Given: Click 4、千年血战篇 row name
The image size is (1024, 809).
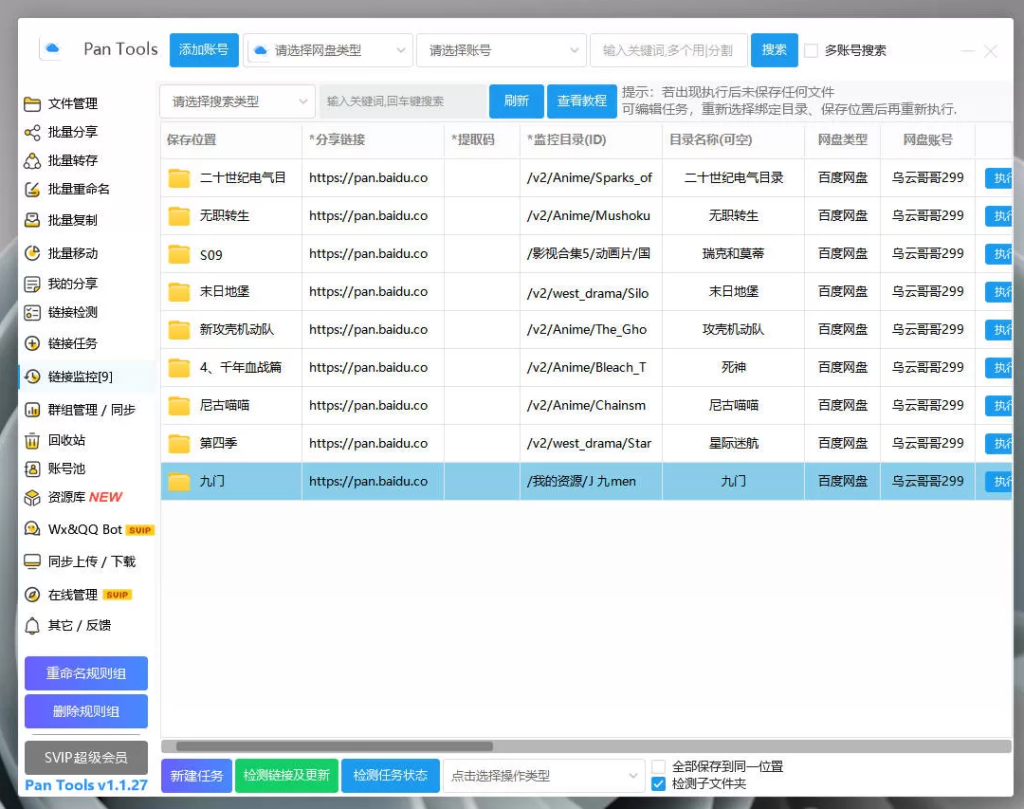Looking at the screenshot, I should (x=240, y=368).
